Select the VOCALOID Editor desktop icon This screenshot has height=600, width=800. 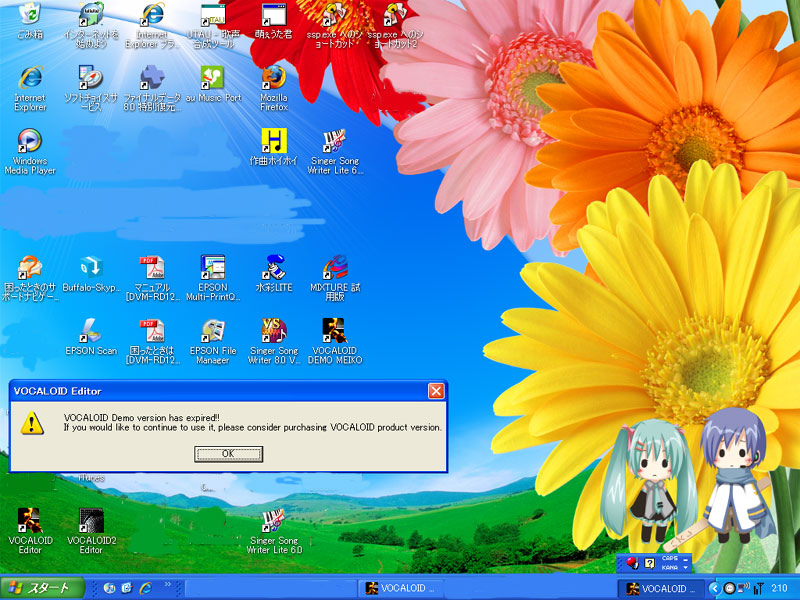(x=30, y=531)
